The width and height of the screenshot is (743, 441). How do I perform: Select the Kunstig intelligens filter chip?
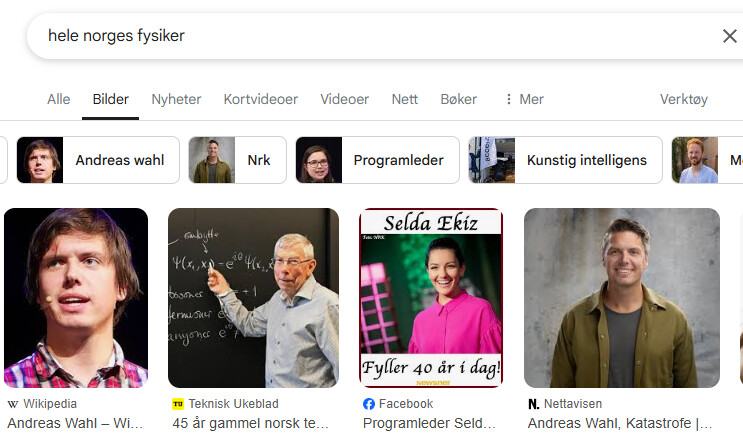pyautogui.click(x=565, y=160)
